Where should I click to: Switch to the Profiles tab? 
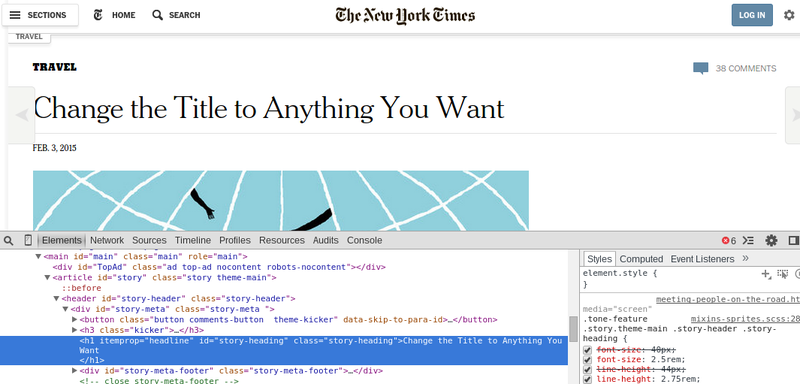[235, 240]
